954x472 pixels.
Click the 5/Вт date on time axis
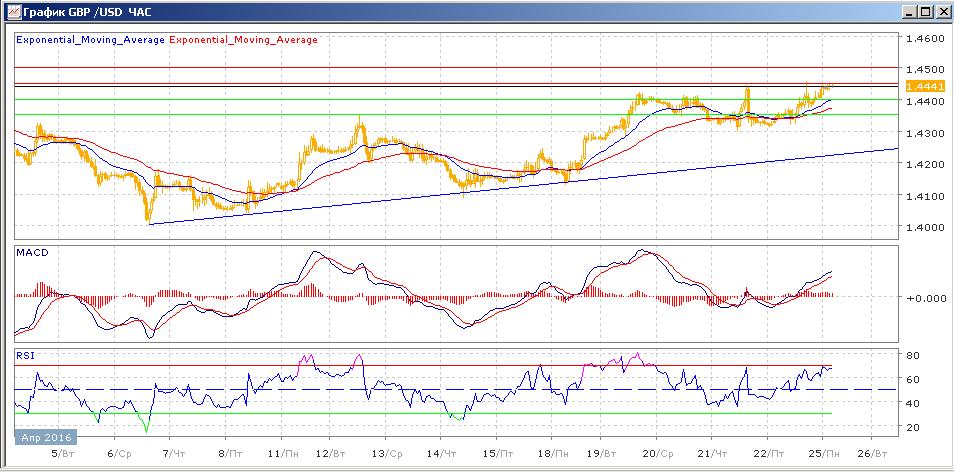(x=63, y=454)
